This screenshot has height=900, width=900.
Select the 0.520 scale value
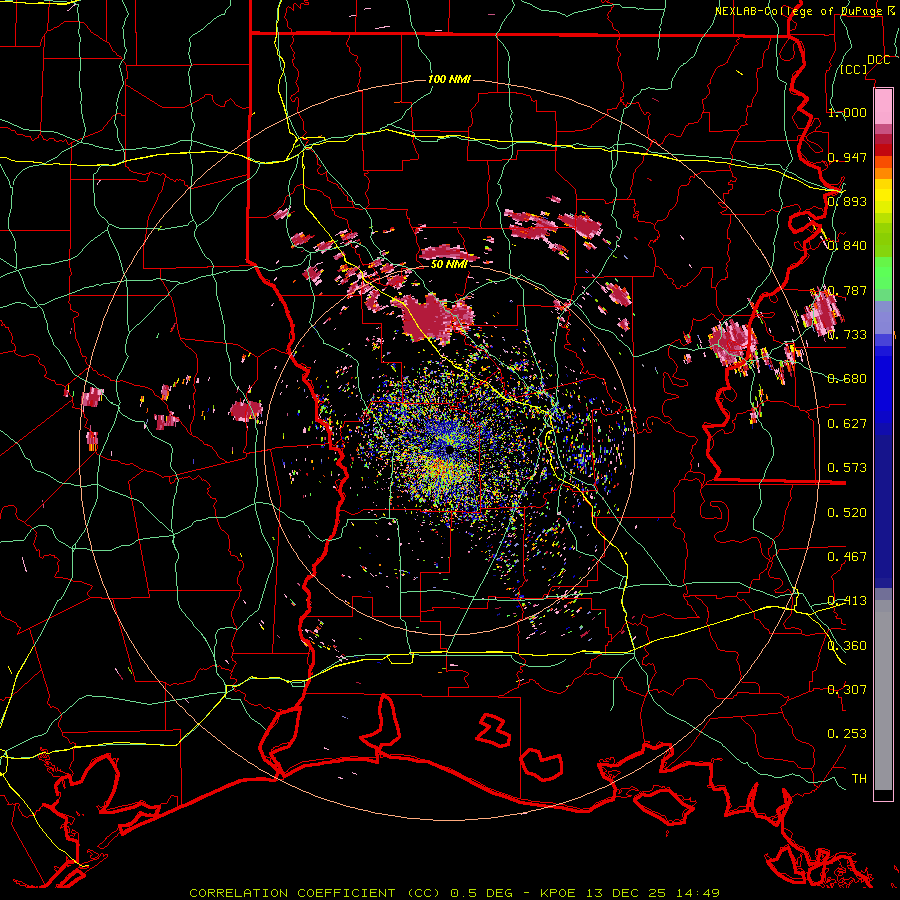tap(847, 513)
